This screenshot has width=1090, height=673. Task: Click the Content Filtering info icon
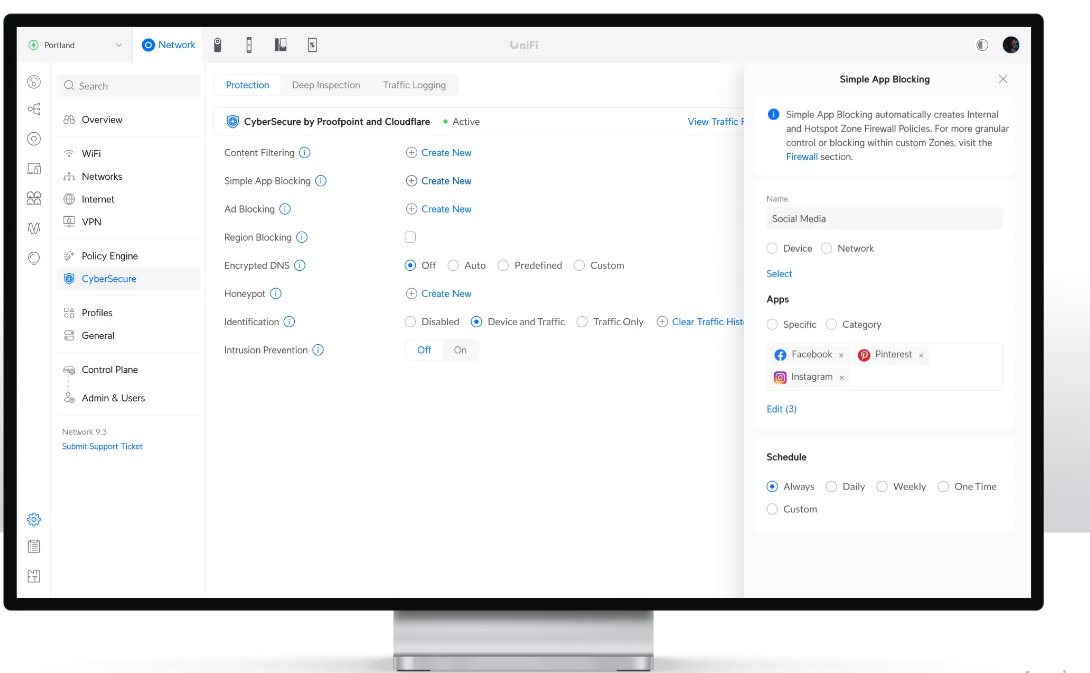click(x=304, y=152)
